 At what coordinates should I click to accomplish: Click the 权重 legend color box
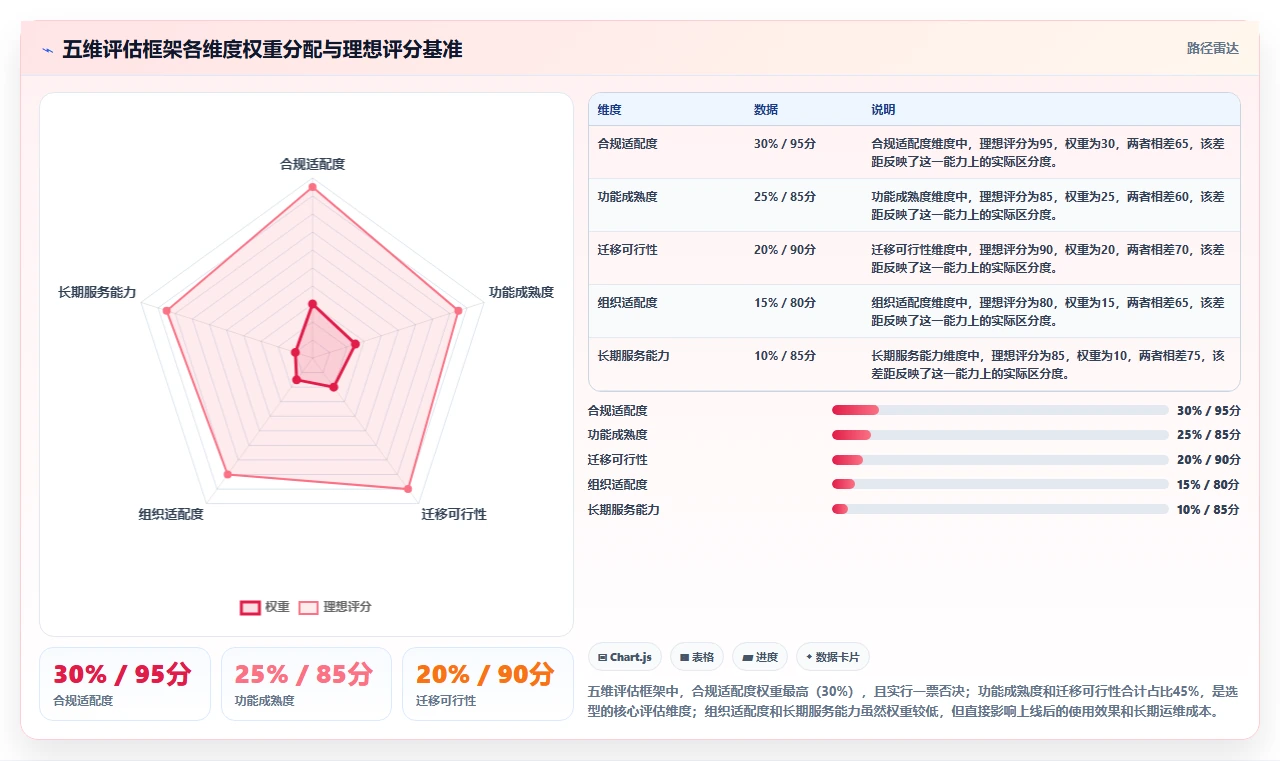click(250, 607)
